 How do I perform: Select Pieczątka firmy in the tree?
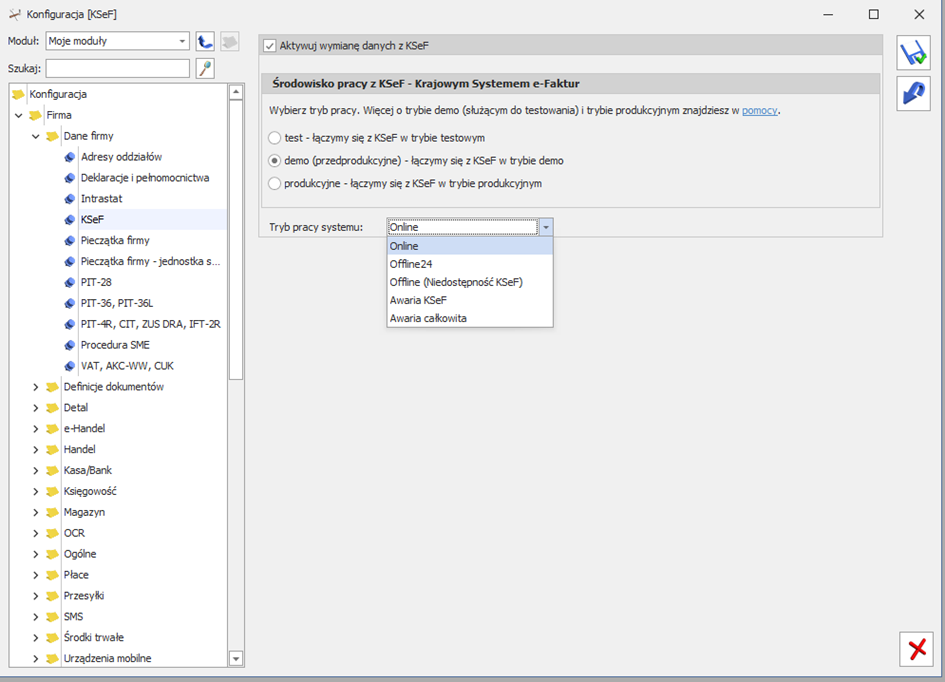point(115,241)
